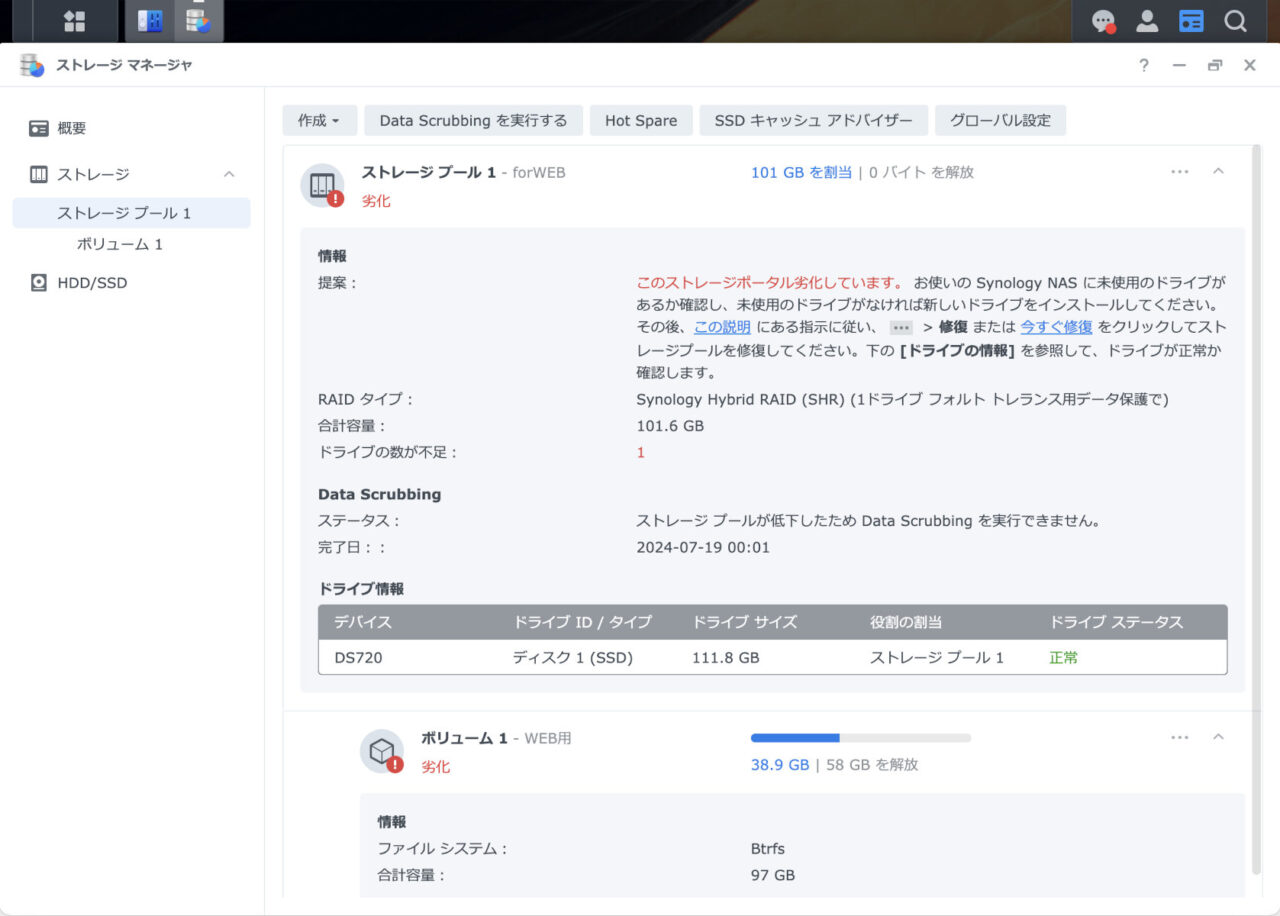
Task: Click the ドライブ ステータス column header
Action: [x=1116, y=622]
